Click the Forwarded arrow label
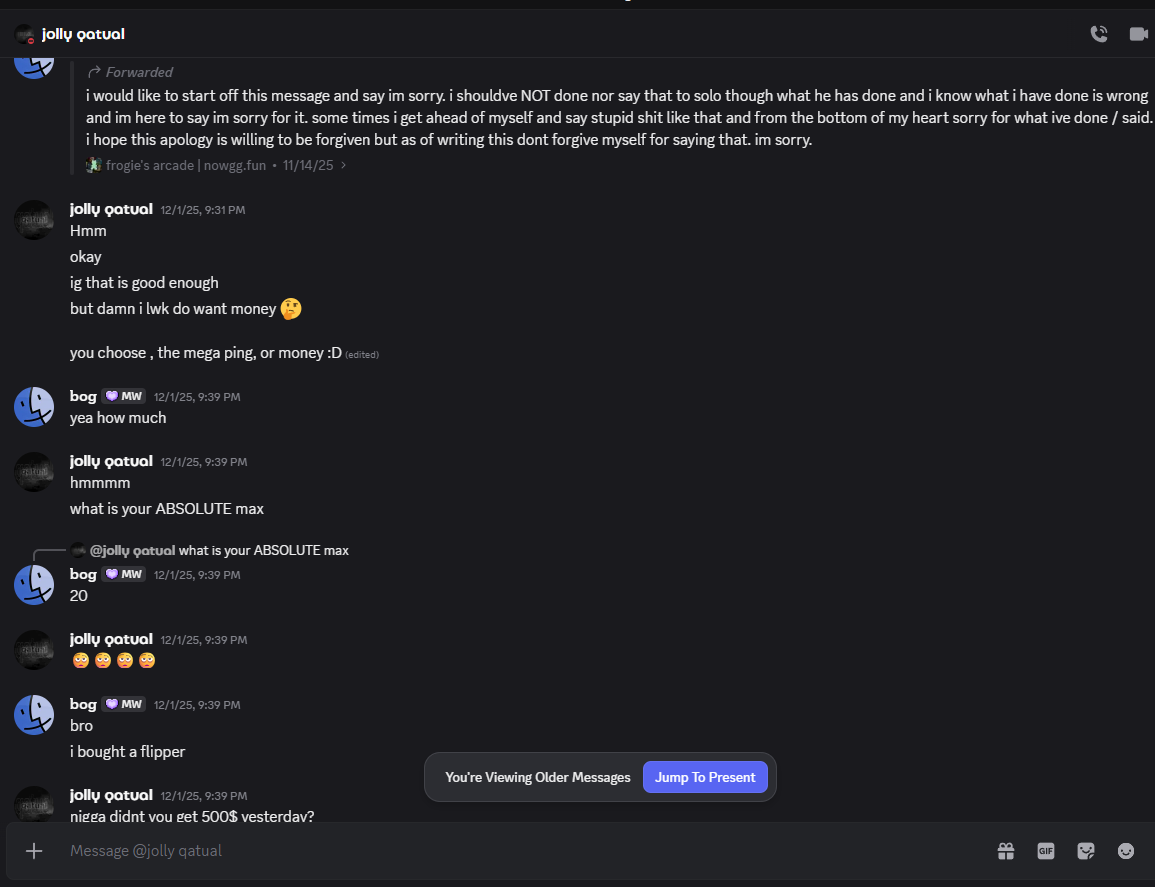This screenshot has width=1155, height=887. point(130,72)
